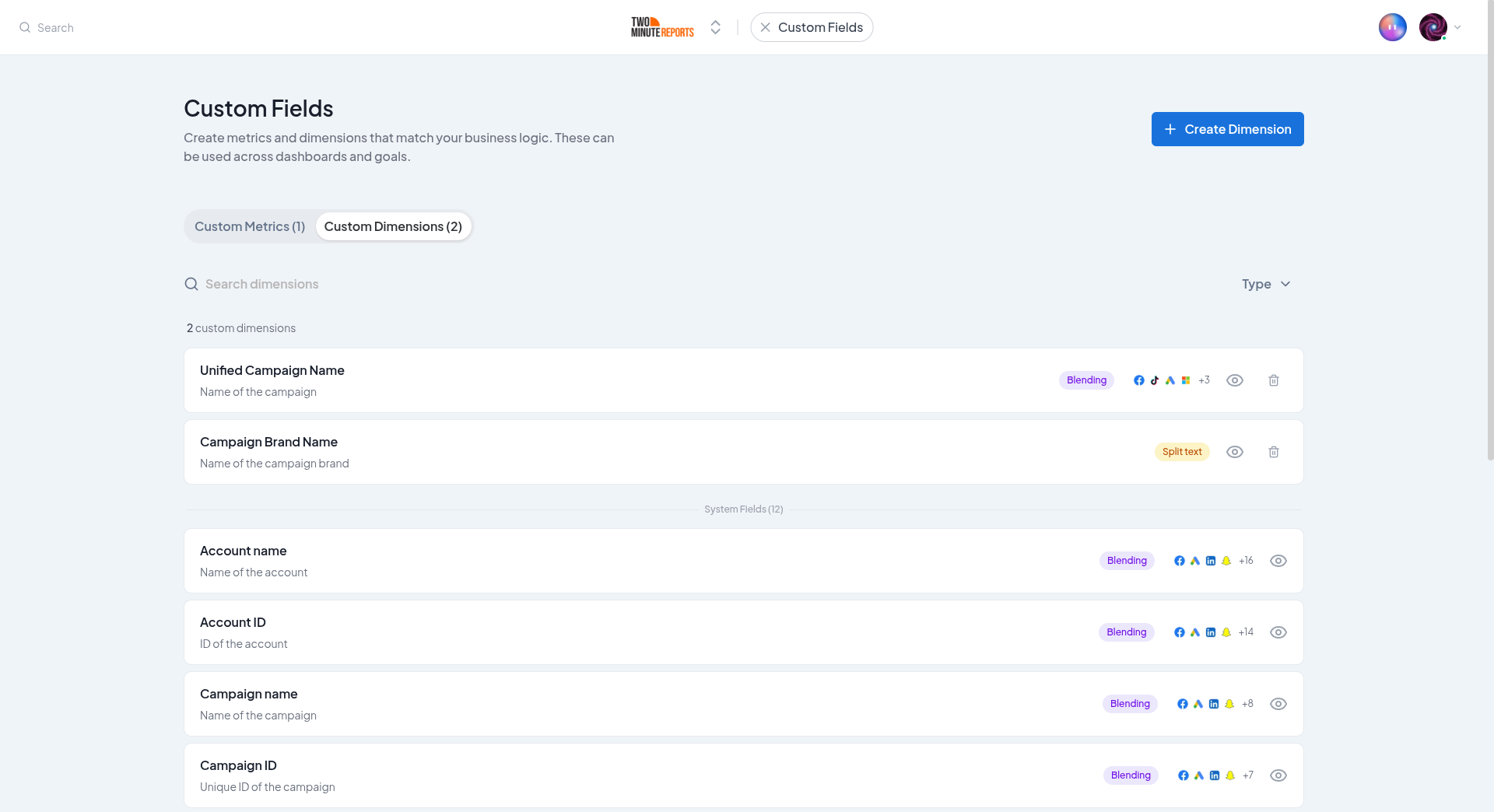Click the +7 sources count
Viewport: 1494px width, 812px height.
[x=1248, y=775]
